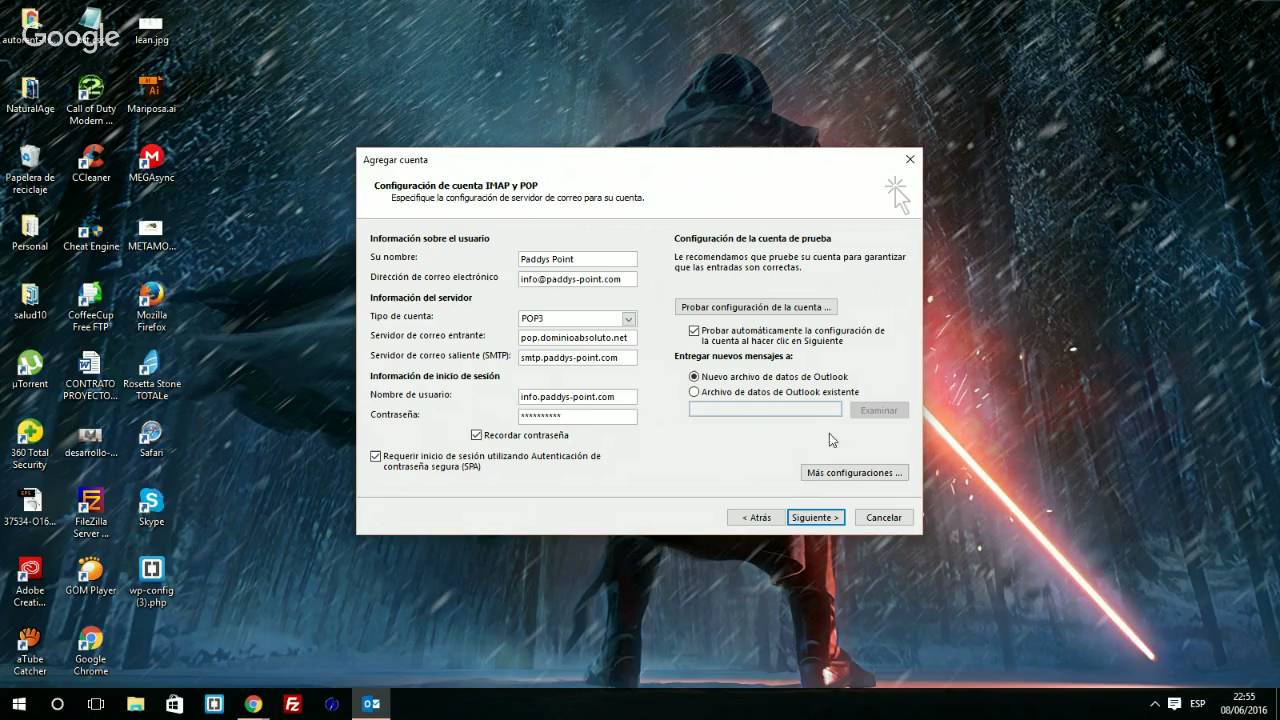Click the Dirección de correo electrónico field
This screenshot has height=720, width=1280.
click(x=577, y=279)
